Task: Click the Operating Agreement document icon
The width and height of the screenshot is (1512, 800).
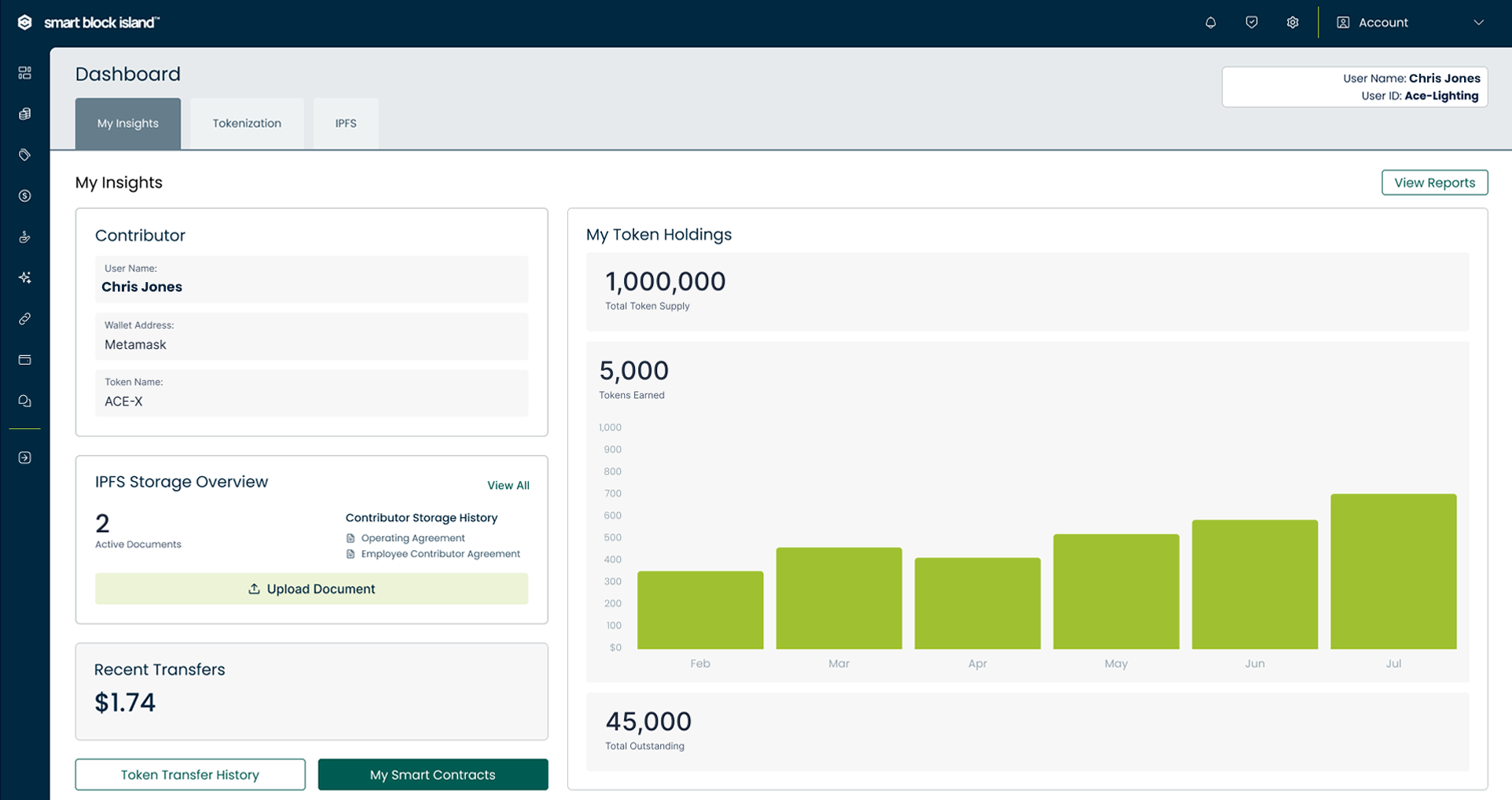Action: click(350, 538)
